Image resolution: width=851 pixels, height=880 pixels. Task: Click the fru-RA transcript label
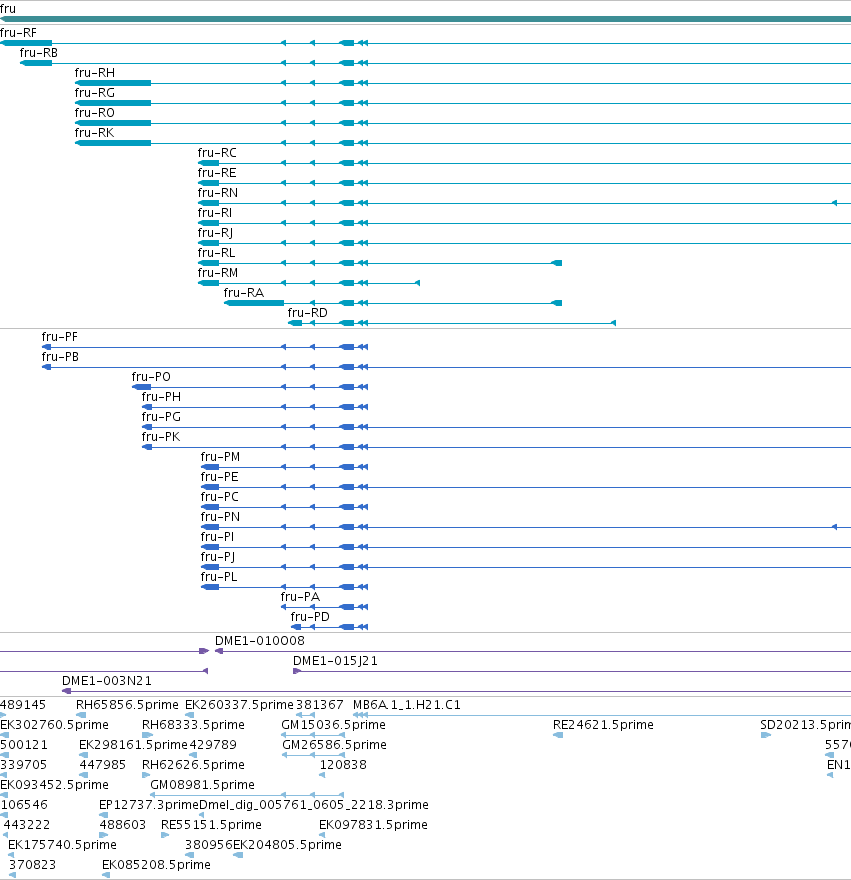244,293
